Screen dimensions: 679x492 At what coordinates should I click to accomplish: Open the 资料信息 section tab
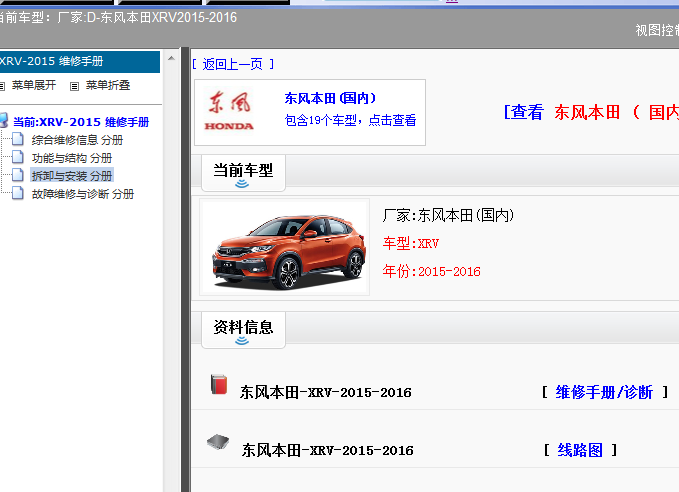[x=243, y=330]
